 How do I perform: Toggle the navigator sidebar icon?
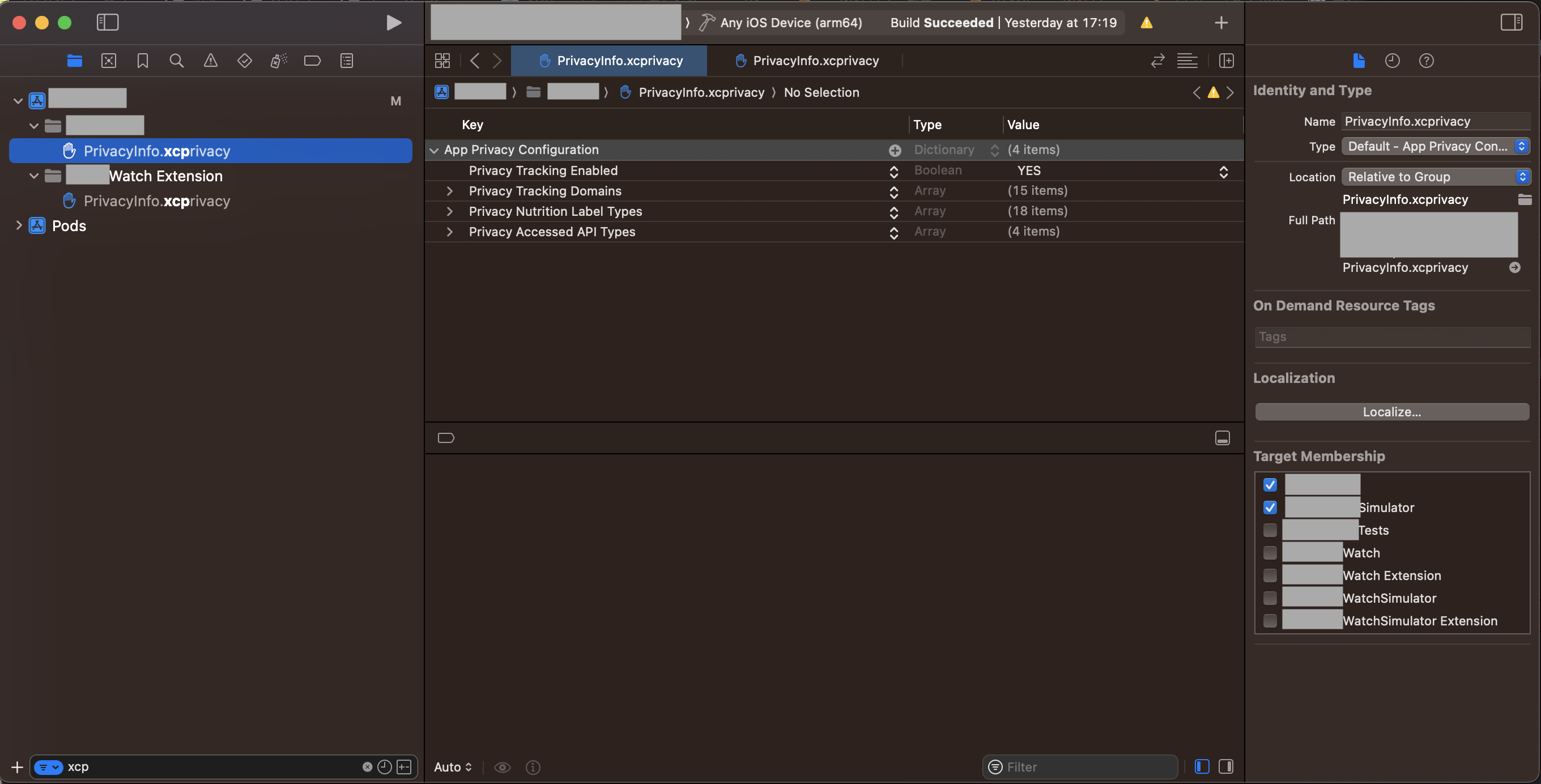point(108,23)
